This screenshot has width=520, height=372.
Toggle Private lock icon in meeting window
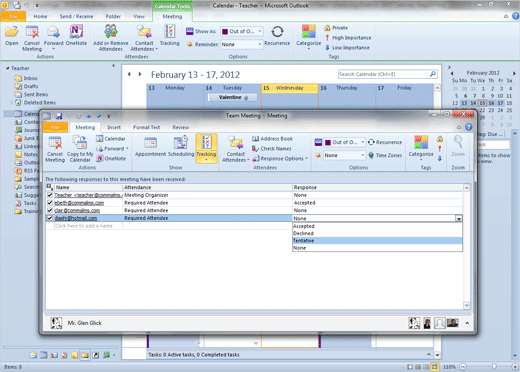pyautogui.click(x=440, y=139)
